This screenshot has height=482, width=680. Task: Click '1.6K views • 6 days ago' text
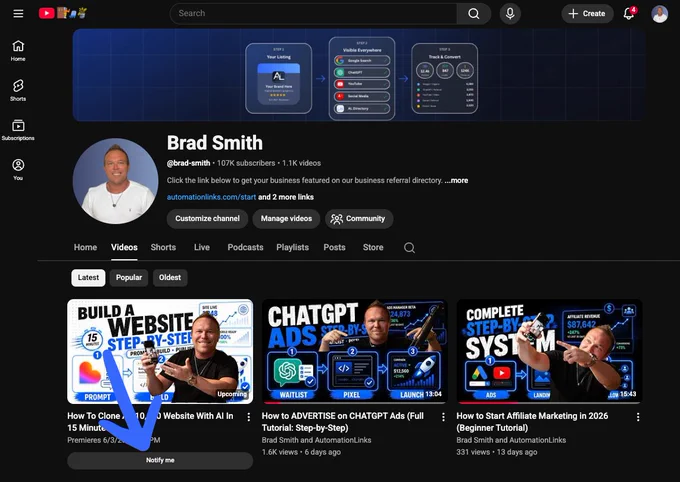click(301, 452)
